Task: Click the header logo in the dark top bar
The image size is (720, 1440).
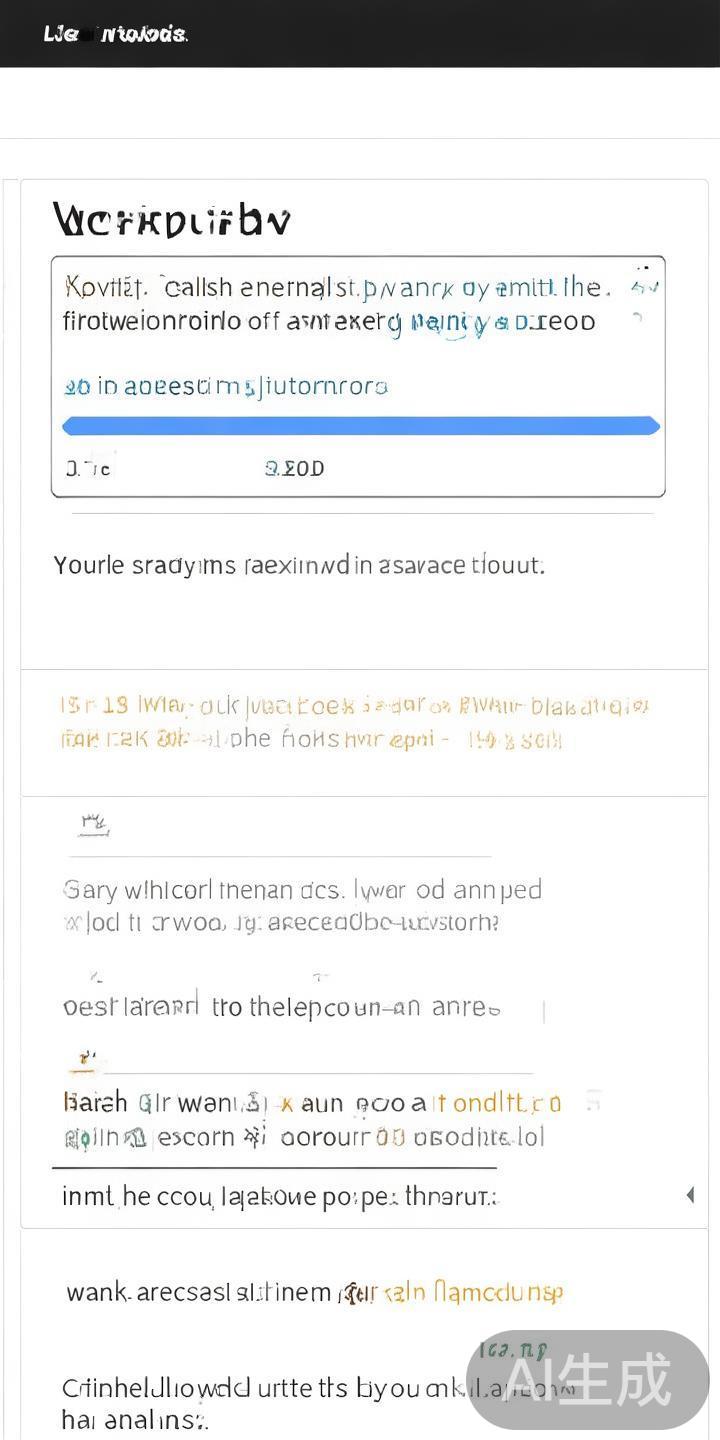Action: coord(114,34)
